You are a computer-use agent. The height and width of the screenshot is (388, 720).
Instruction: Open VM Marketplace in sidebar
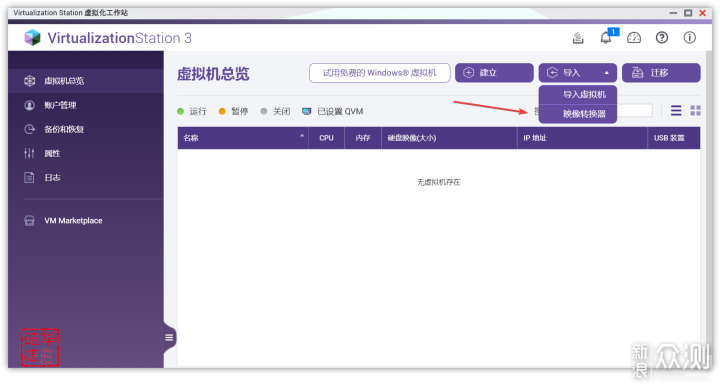tap(85, 220)
